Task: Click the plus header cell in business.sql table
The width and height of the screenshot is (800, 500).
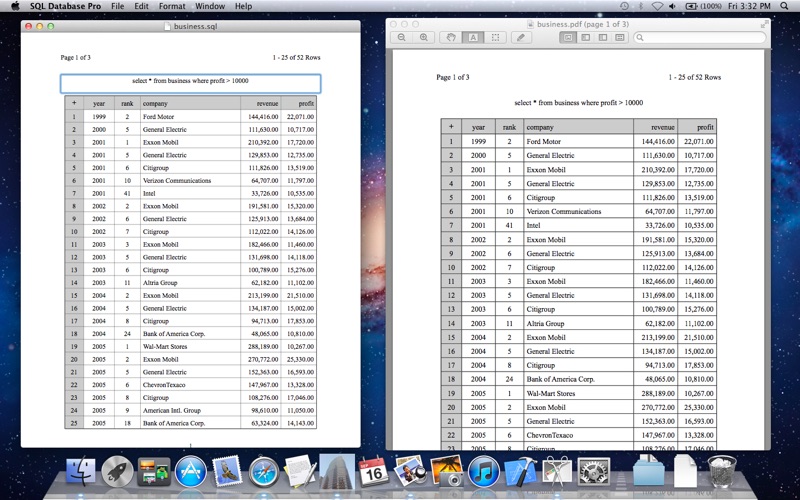Action: point(74,103)
